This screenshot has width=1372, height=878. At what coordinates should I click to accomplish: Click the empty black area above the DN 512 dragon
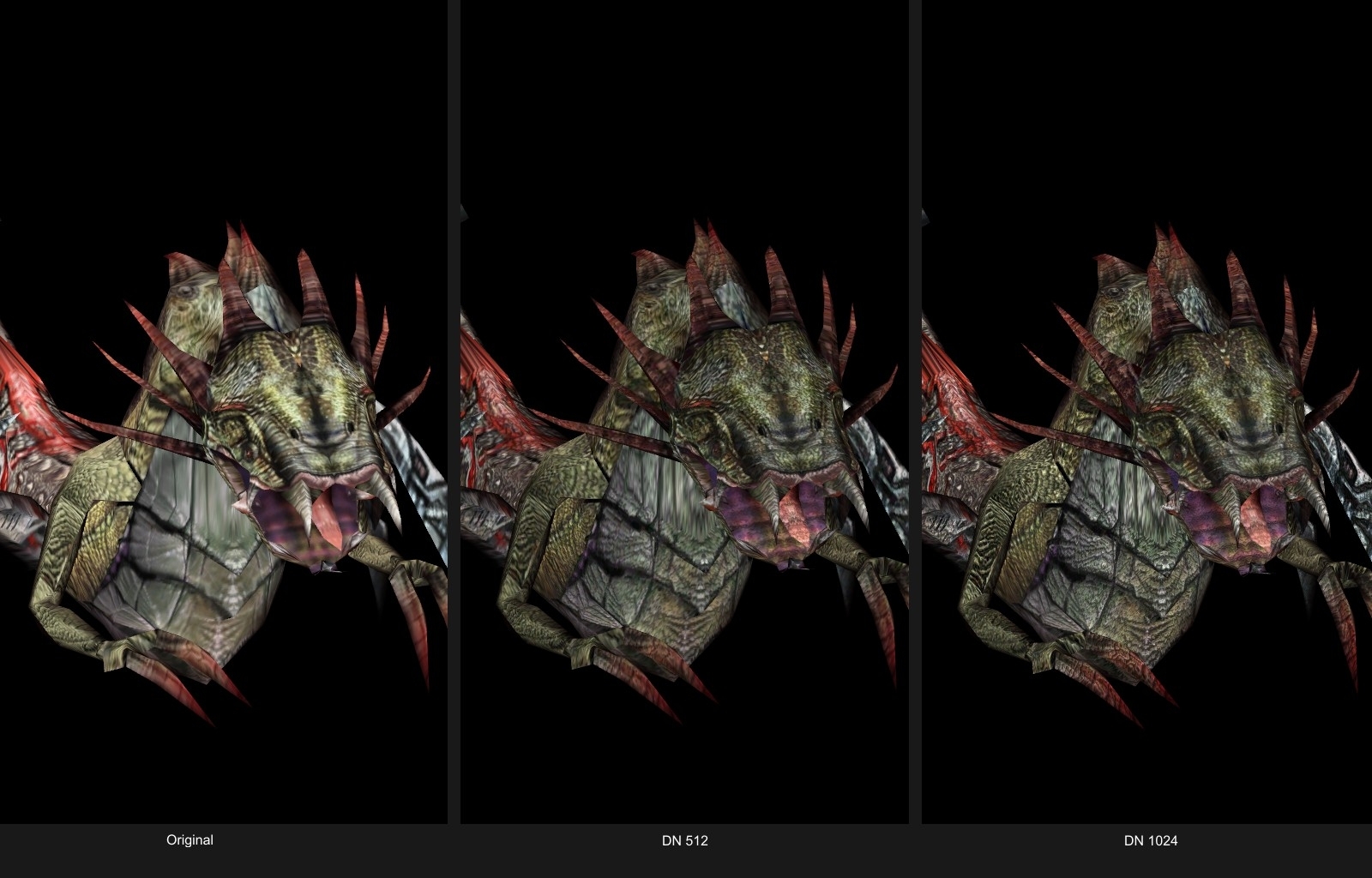coord(684,111)
